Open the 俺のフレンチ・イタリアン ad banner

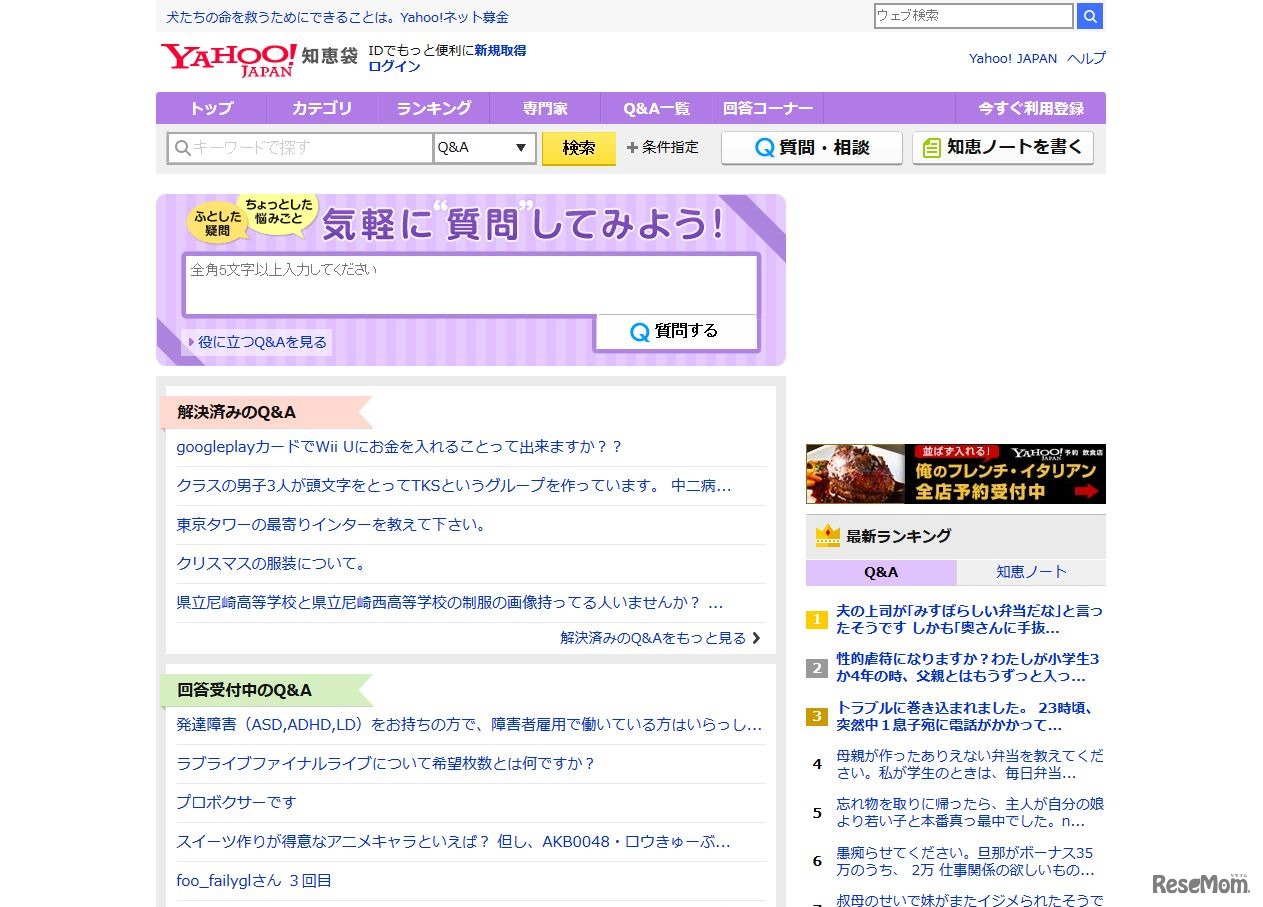click(x=955, y=473)
